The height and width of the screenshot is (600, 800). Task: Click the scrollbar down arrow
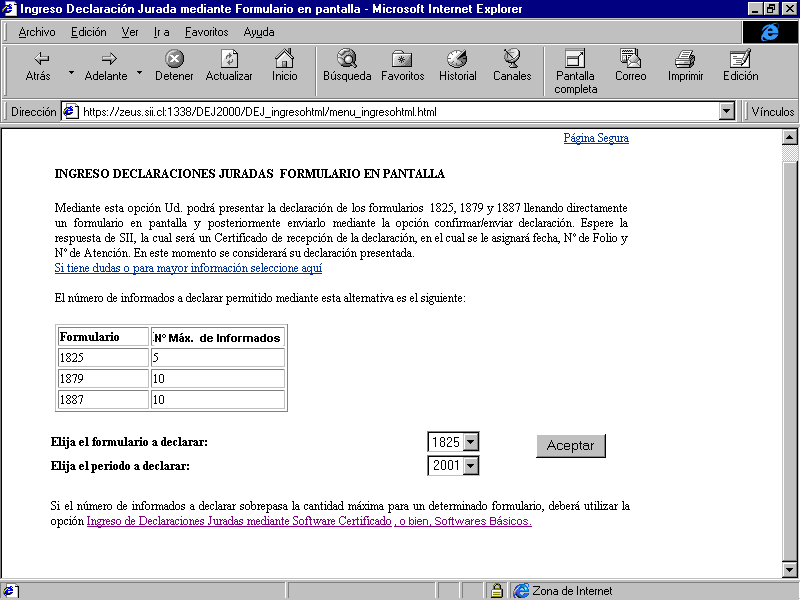[x=789, y=570]
